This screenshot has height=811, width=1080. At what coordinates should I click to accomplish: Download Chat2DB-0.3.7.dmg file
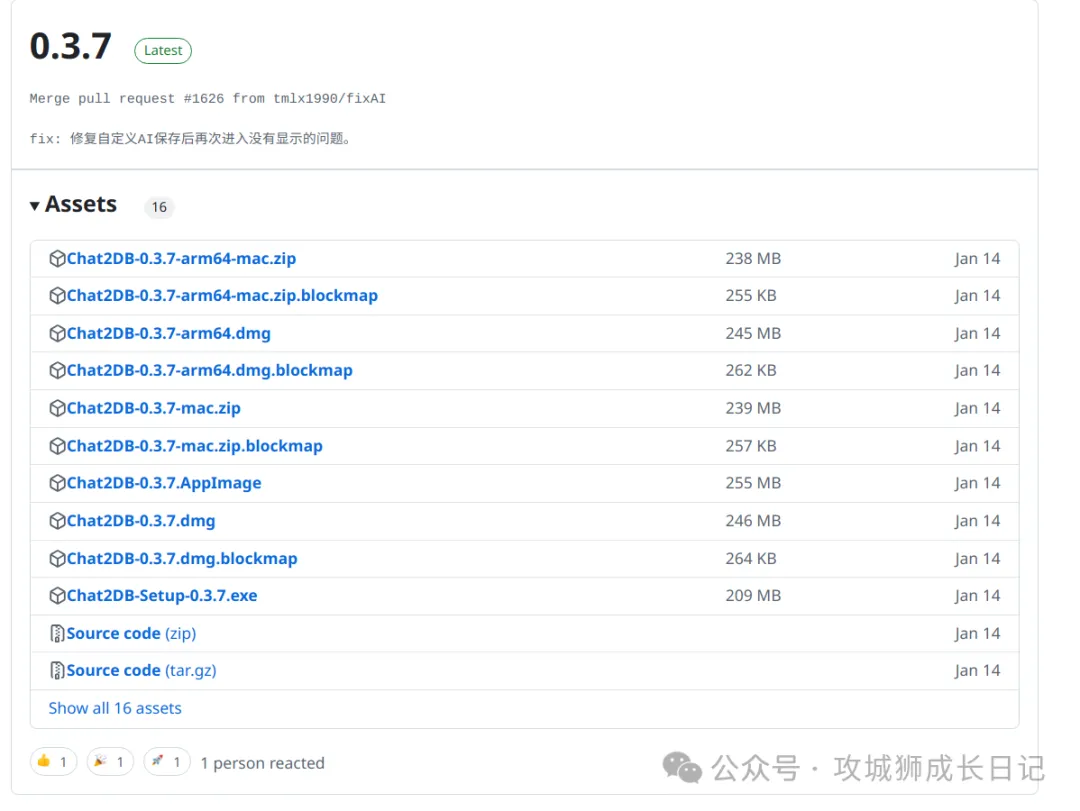pyautogui.click(x=141, y=521)
